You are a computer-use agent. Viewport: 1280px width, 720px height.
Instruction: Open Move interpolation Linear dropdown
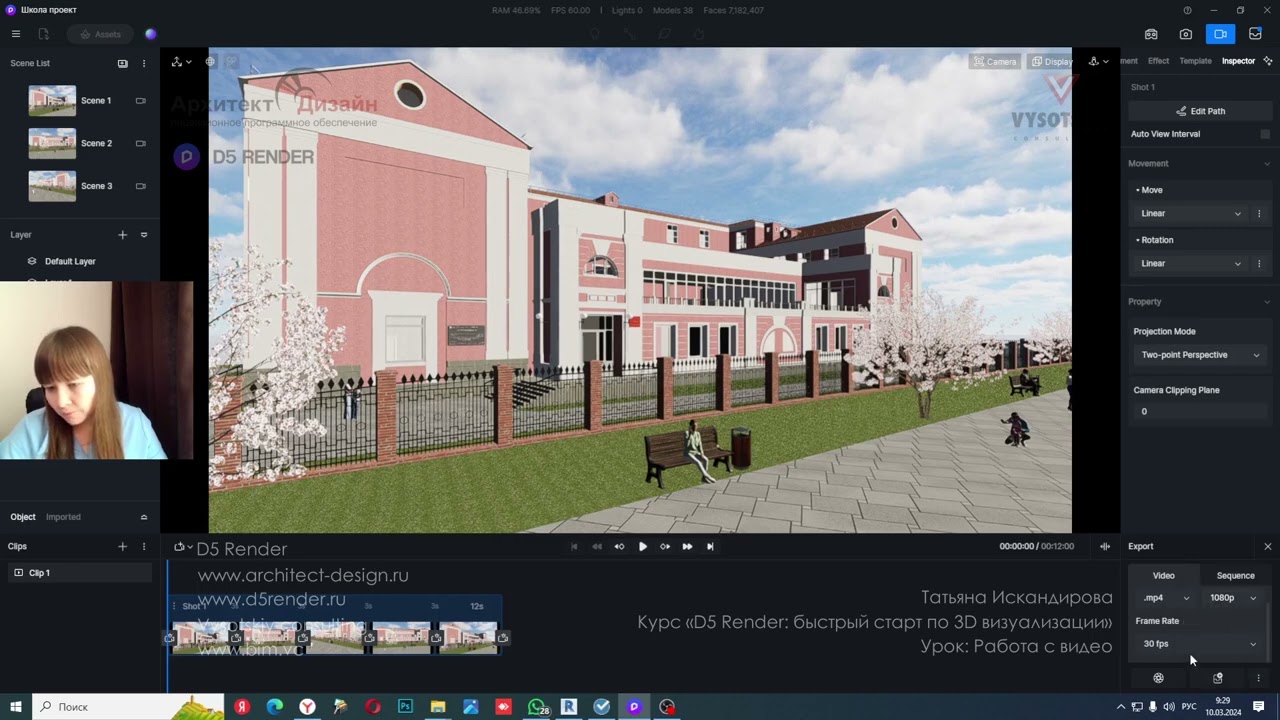coord(1191,214)
